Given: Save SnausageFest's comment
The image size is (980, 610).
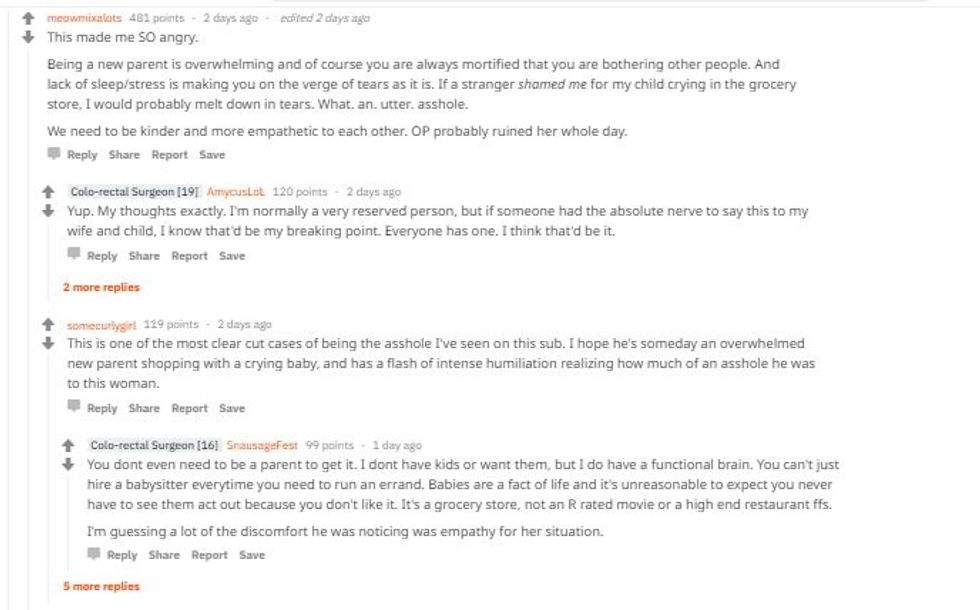Looking at the screenshot, I should 252,555.
